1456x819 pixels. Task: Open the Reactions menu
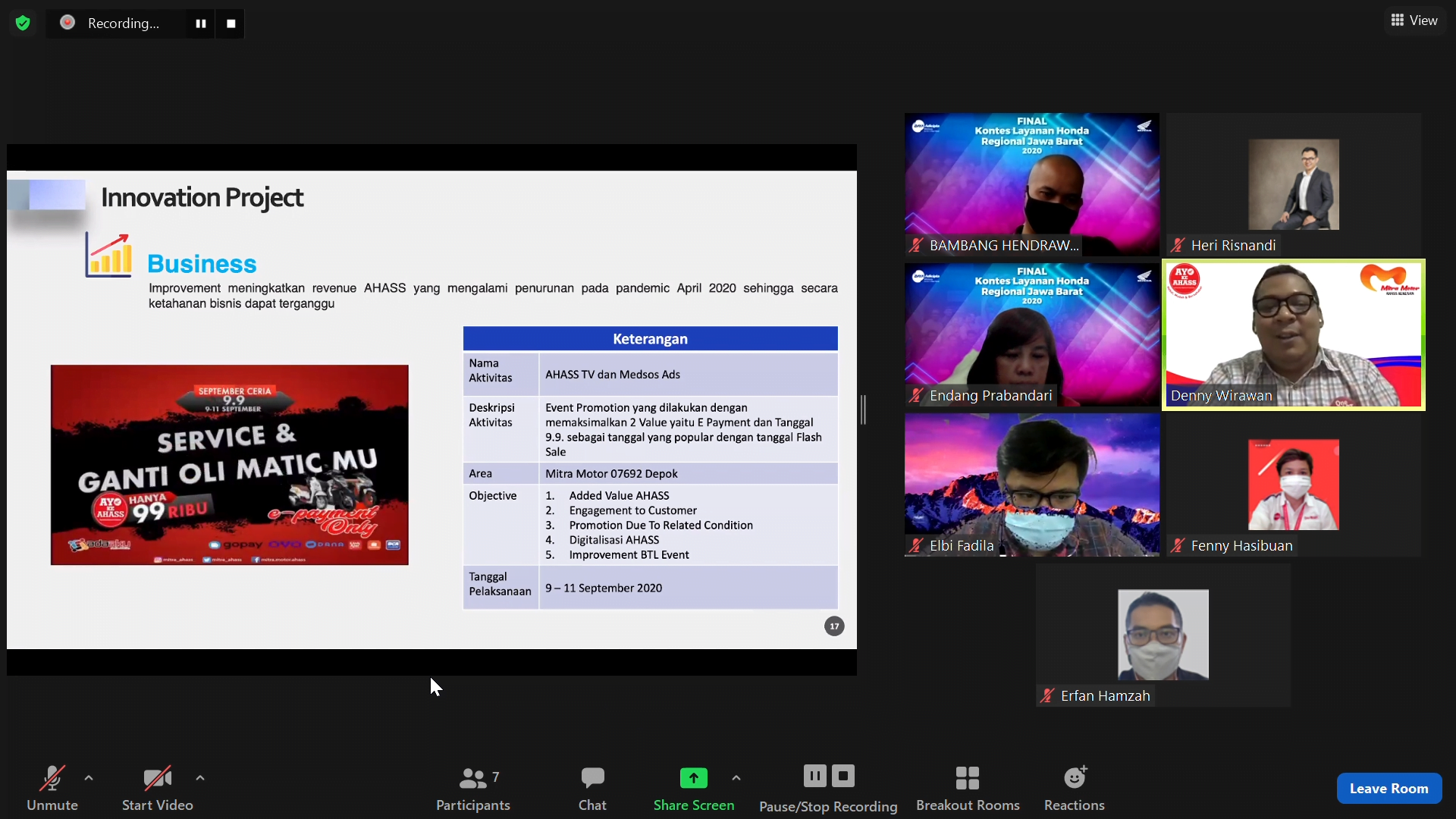point(1075,789)
